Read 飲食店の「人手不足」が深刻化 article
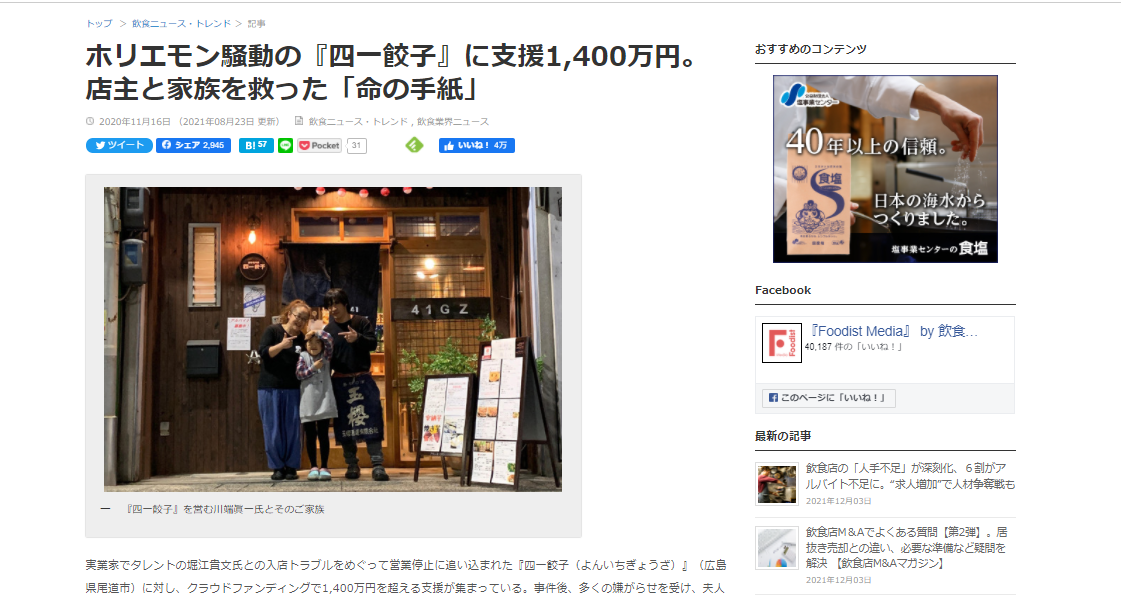Viewport: 1121px width, 602px height. (909, 476)
